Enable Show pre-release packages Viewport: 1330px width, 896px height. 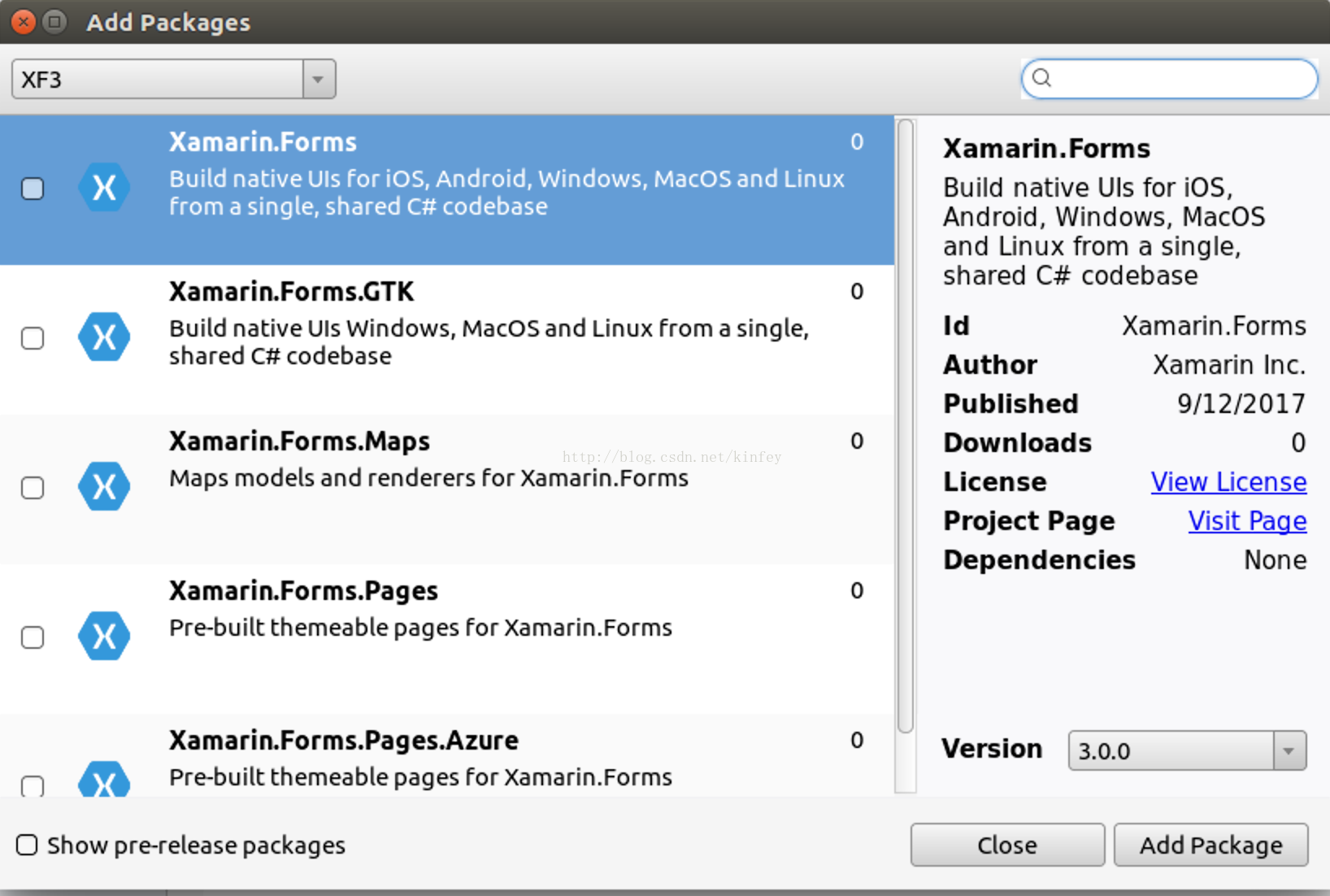[x=27, y=845]
